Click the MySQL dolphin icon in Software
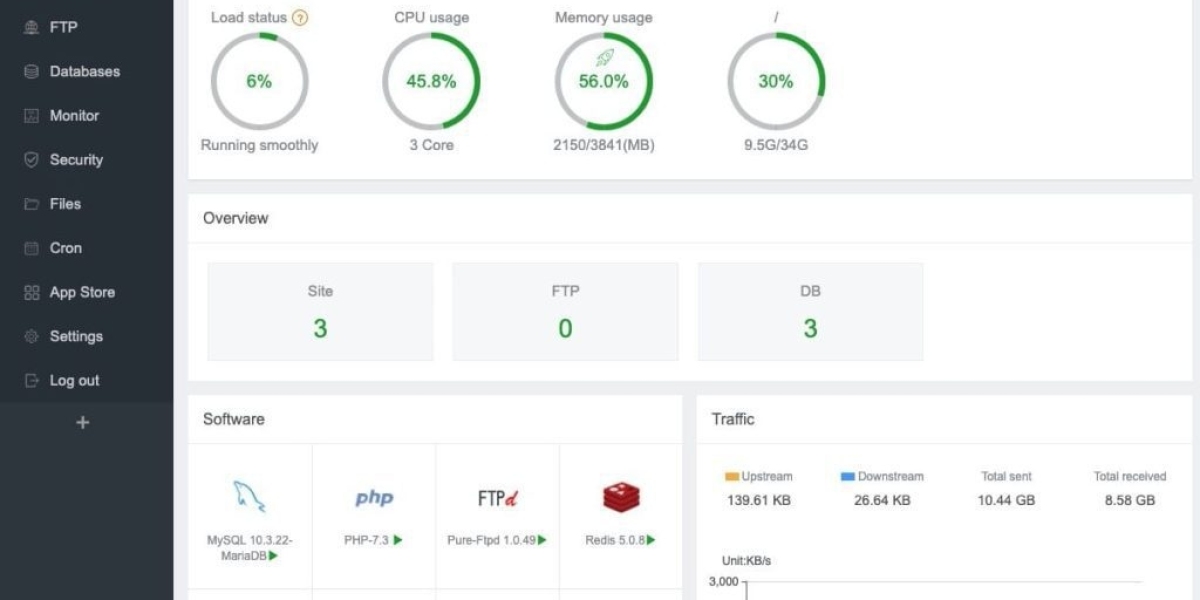 pos(249,497)
